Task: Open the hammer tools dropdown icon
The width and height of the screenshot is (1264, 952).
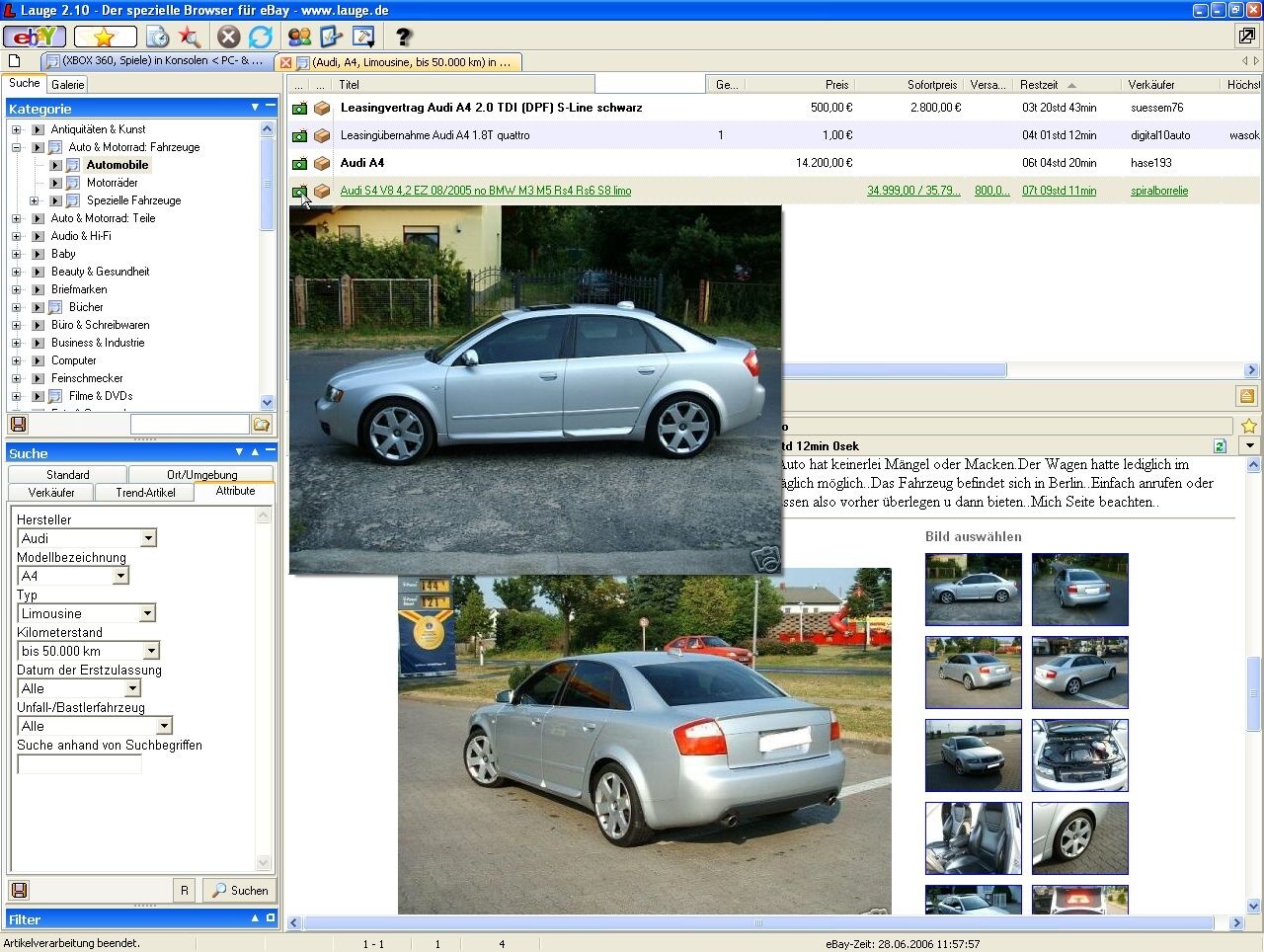Action: [363, 37]
